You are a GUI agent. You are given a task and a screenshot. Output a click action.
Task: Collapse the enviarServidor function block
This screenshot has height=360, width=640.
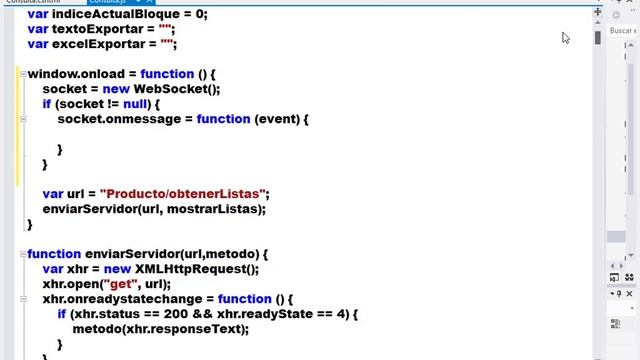[x=23, y=254]
